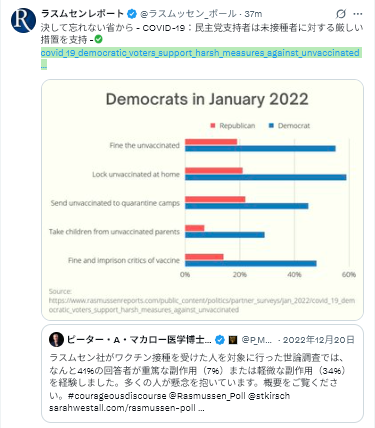Open the sarahwestall.com/rasmussen-poll link
This screenshot has height=428, width=375.
pyautogui.click(x=126, y=408)
